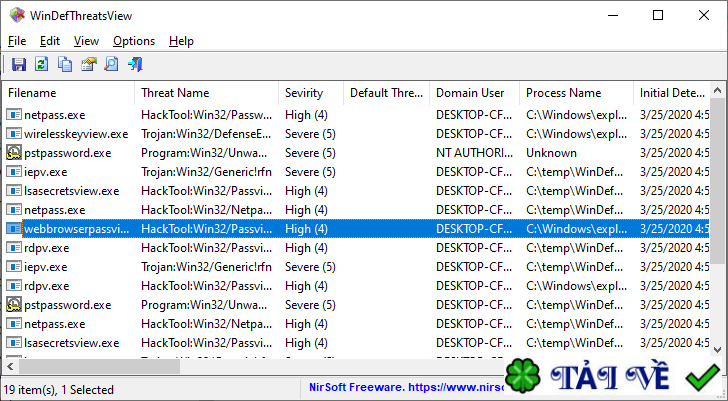Click DESKTOP-CF... in the webbrowserpassvi... row
Screen dimensions: 728x401
[x=474, y=229]
